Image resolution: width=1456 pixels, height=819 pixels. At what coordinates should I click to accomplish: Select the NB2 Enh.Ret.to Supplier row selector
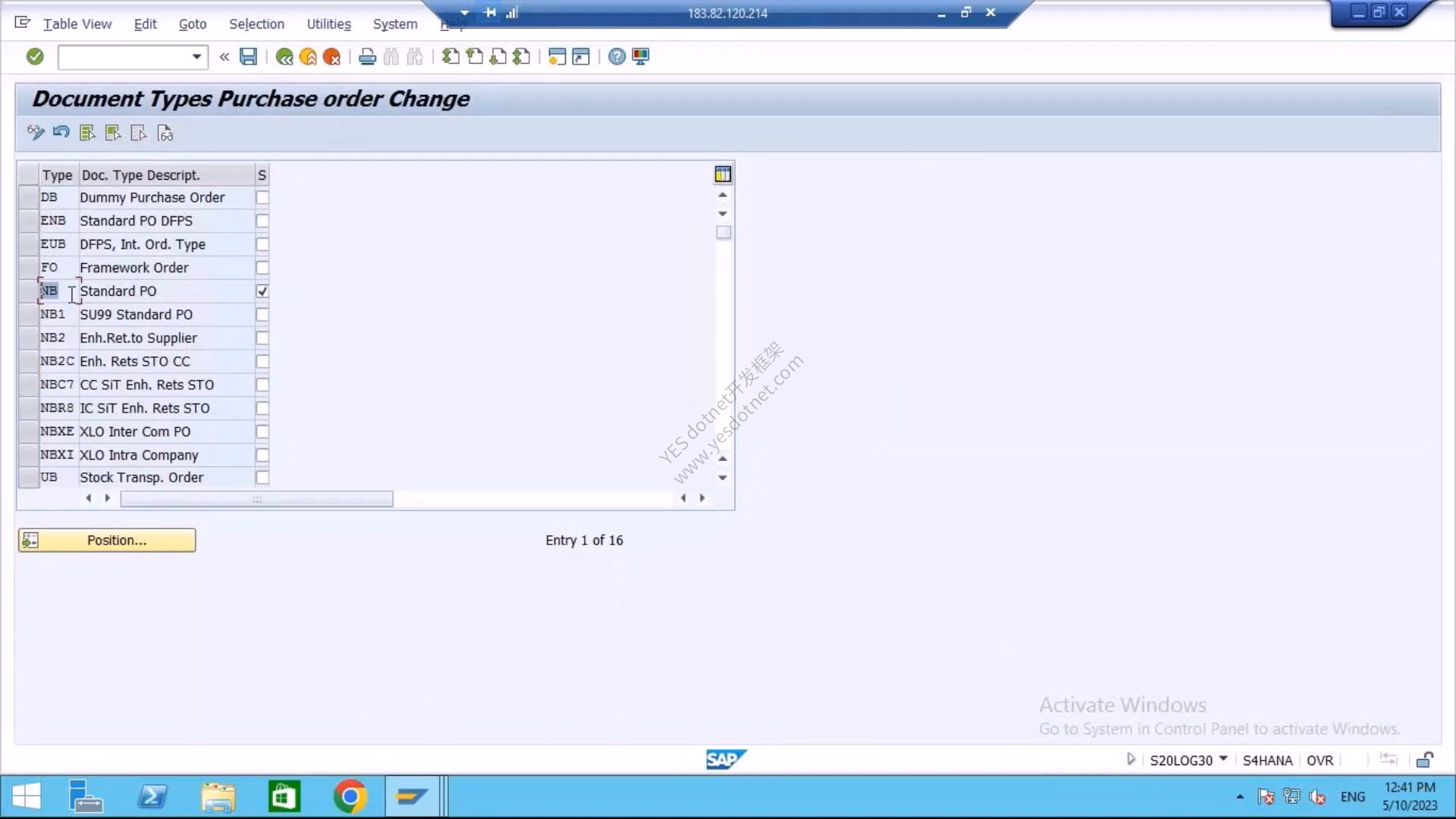28,338
